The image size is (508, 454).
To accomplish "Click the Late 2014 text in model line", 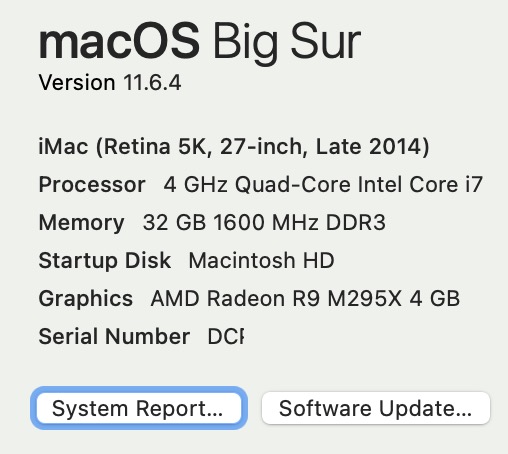I will click(372, 147).
